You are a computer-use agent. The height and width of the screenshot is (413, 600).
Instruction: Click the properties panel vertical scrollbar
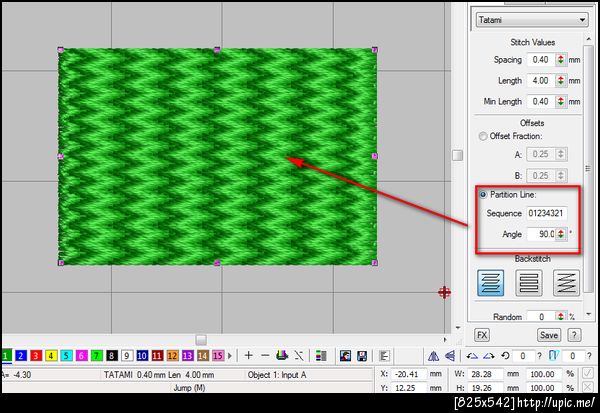tap(588, 168)
